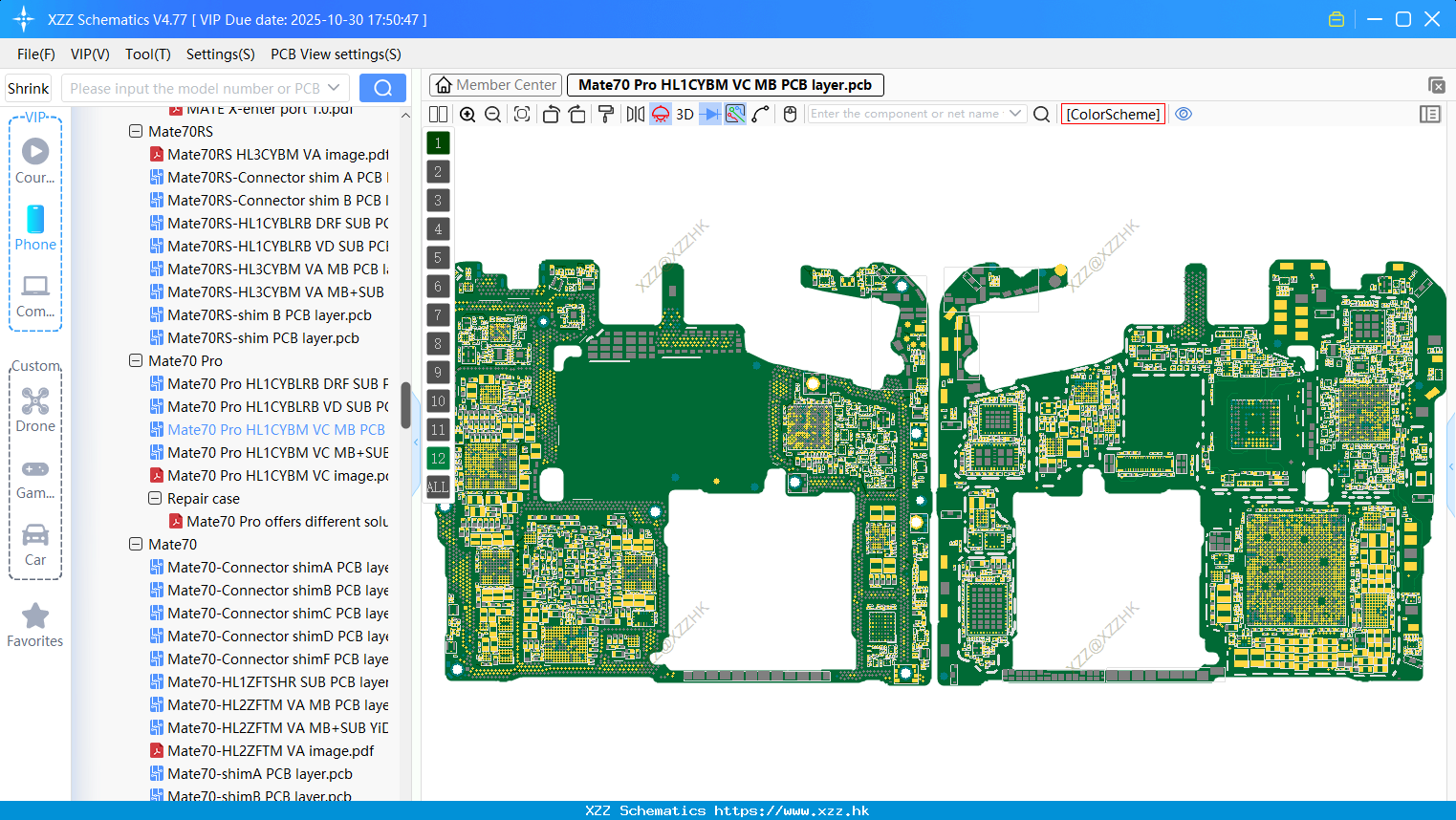Open the Settings(S) menu
Viewport: 1456px width, 820px height.
[x=221, y=54]
